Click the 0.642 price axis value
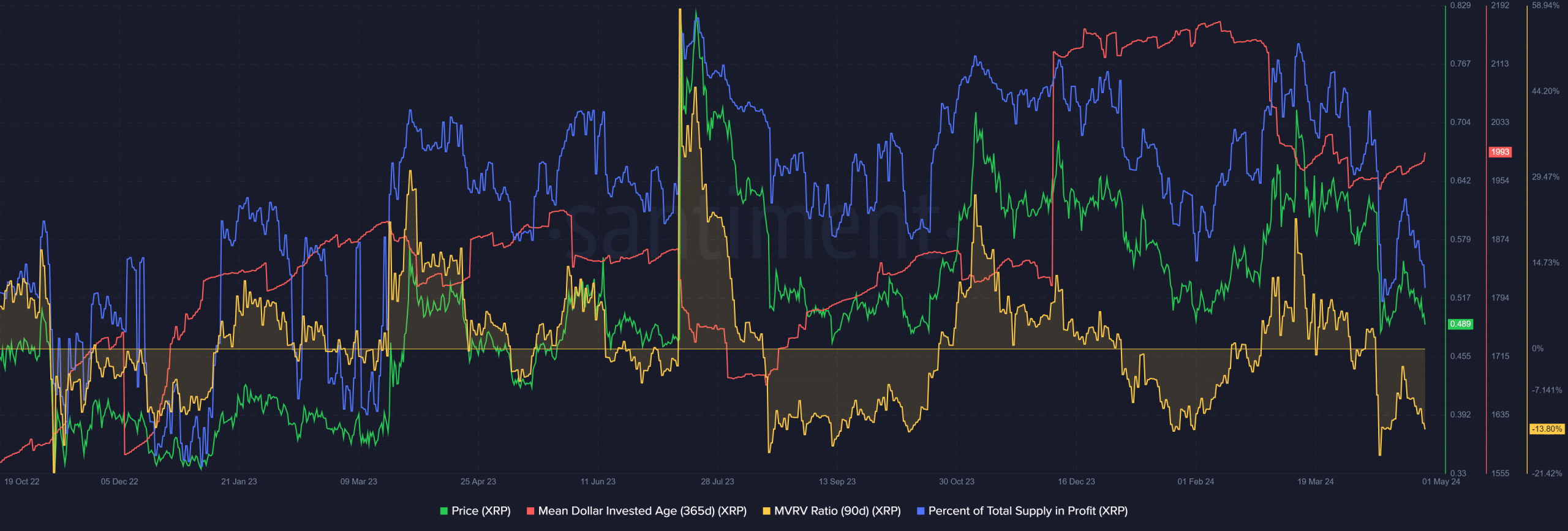The image size is (1568, 531). 1460,181
